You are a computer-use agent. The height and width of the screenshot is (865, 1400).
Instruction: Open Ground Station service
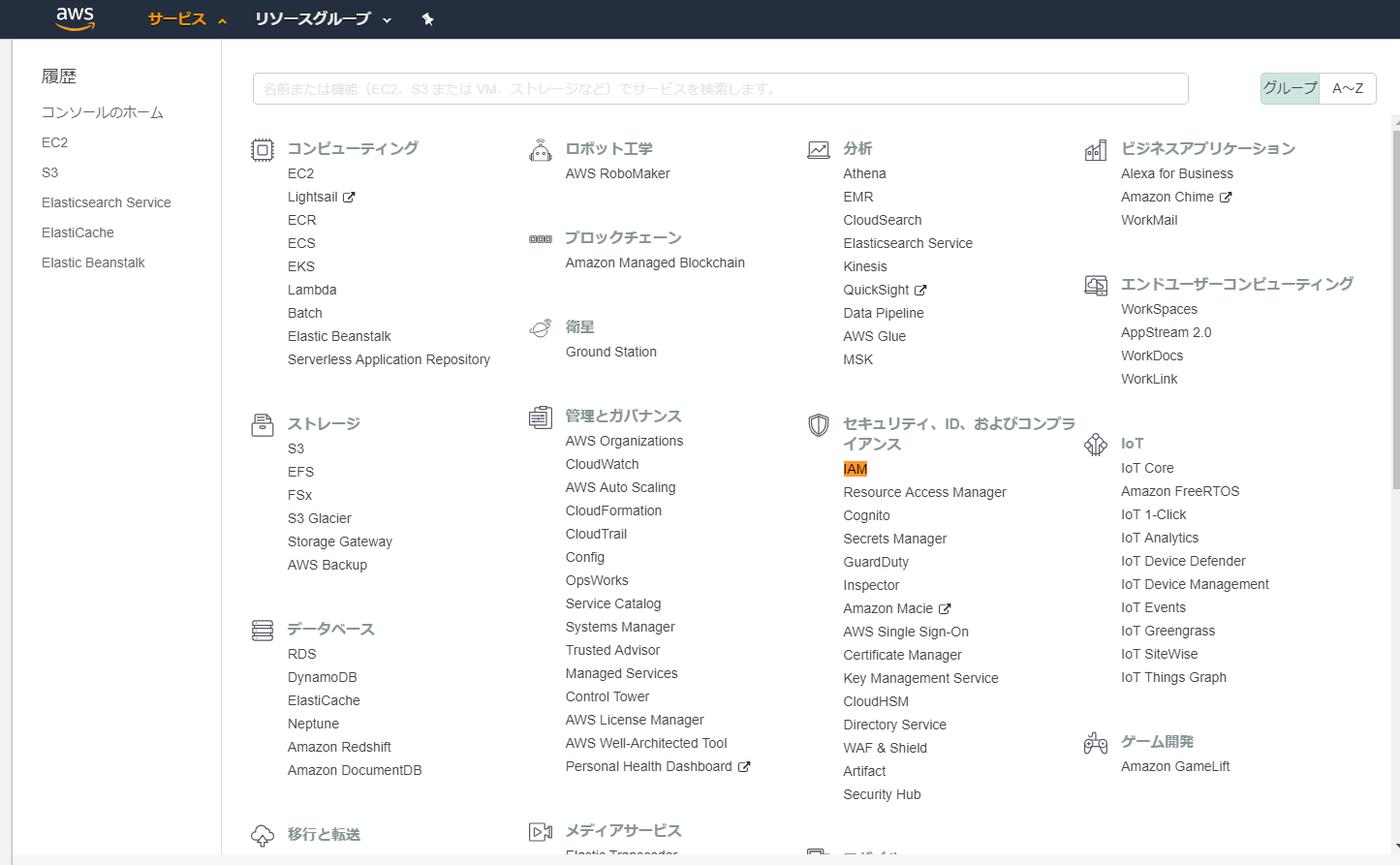coord(611,352)
